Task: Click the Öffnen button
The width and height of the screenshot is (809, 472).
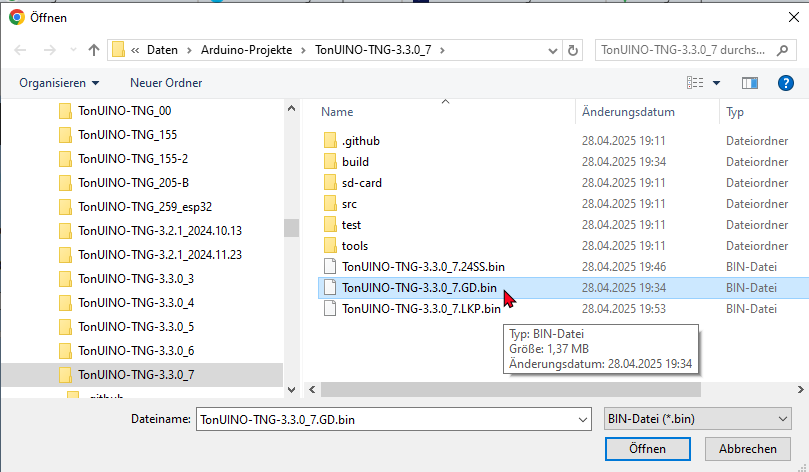Action: [x=648, y=449]
